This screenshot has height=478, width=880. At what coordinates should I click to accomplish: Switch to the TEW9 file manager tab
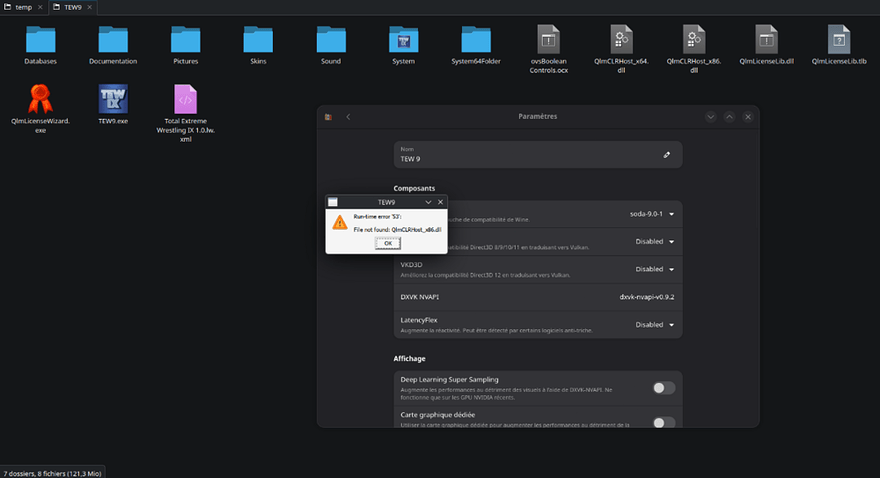point(73,7)
